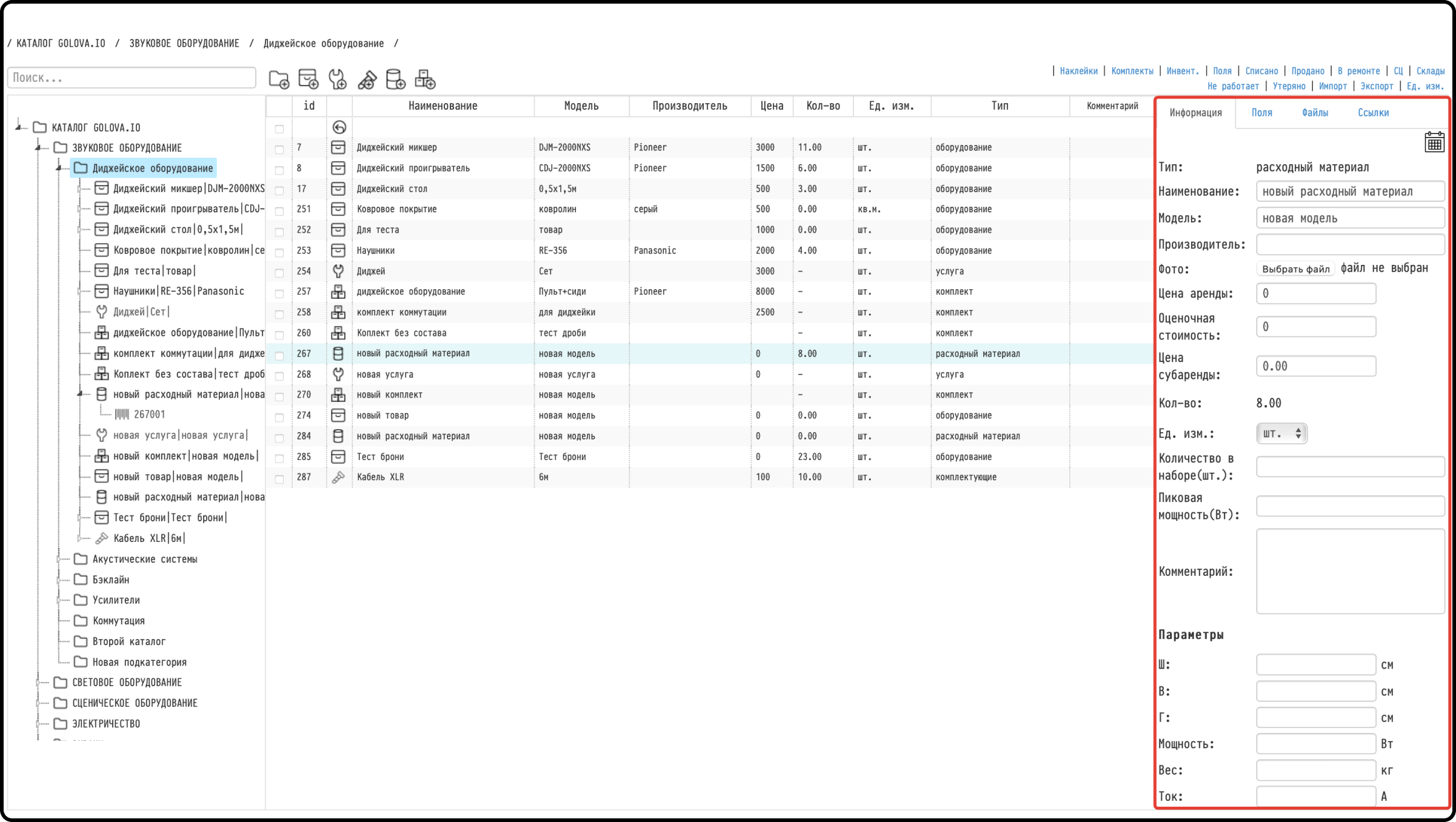Switch to the Поля tab
The height and width of the screenshot is (822, 1456).
(x=1261, y=113)
